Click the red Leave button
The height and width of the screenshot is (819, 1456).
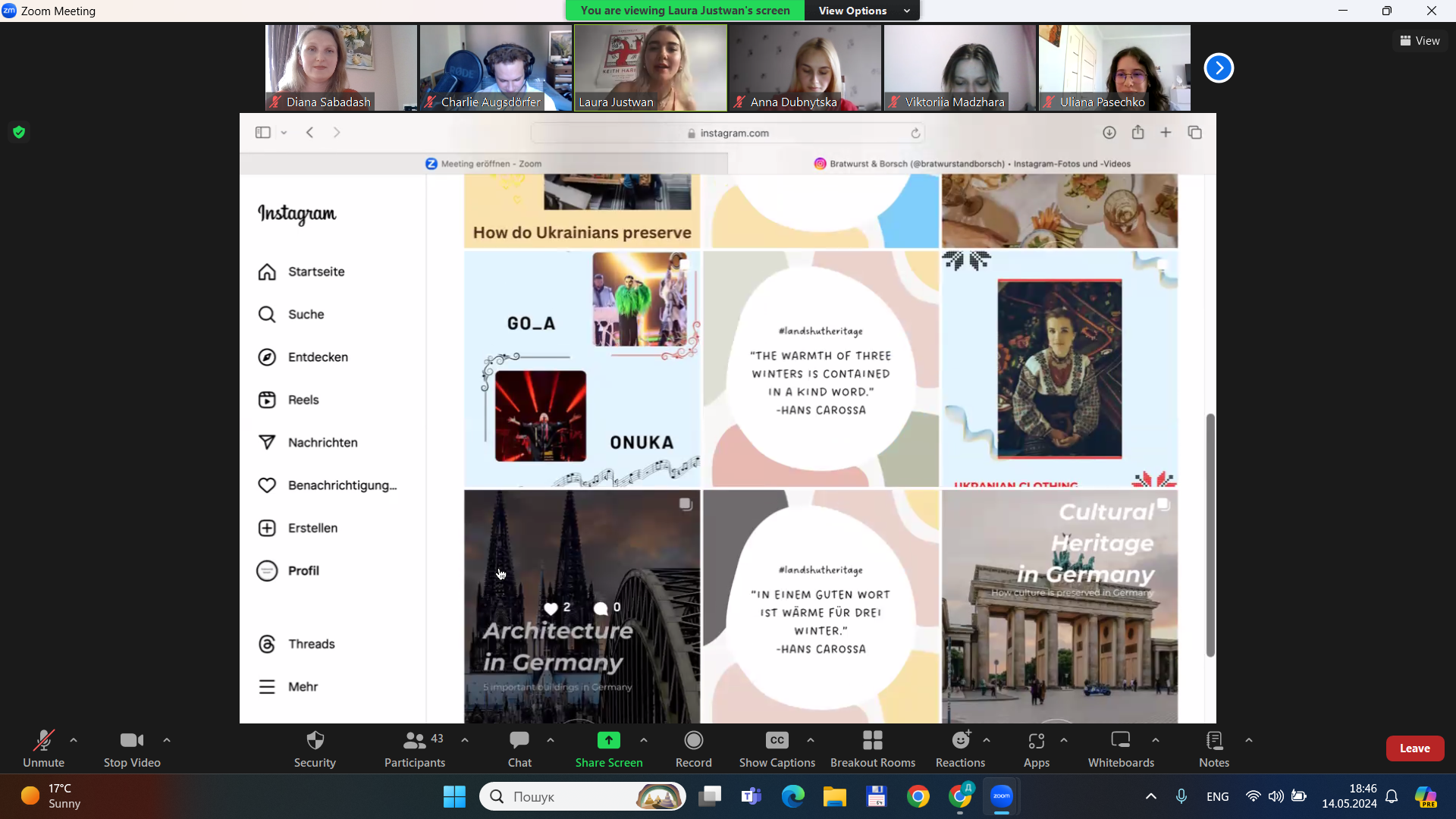tap(1414, 748)
